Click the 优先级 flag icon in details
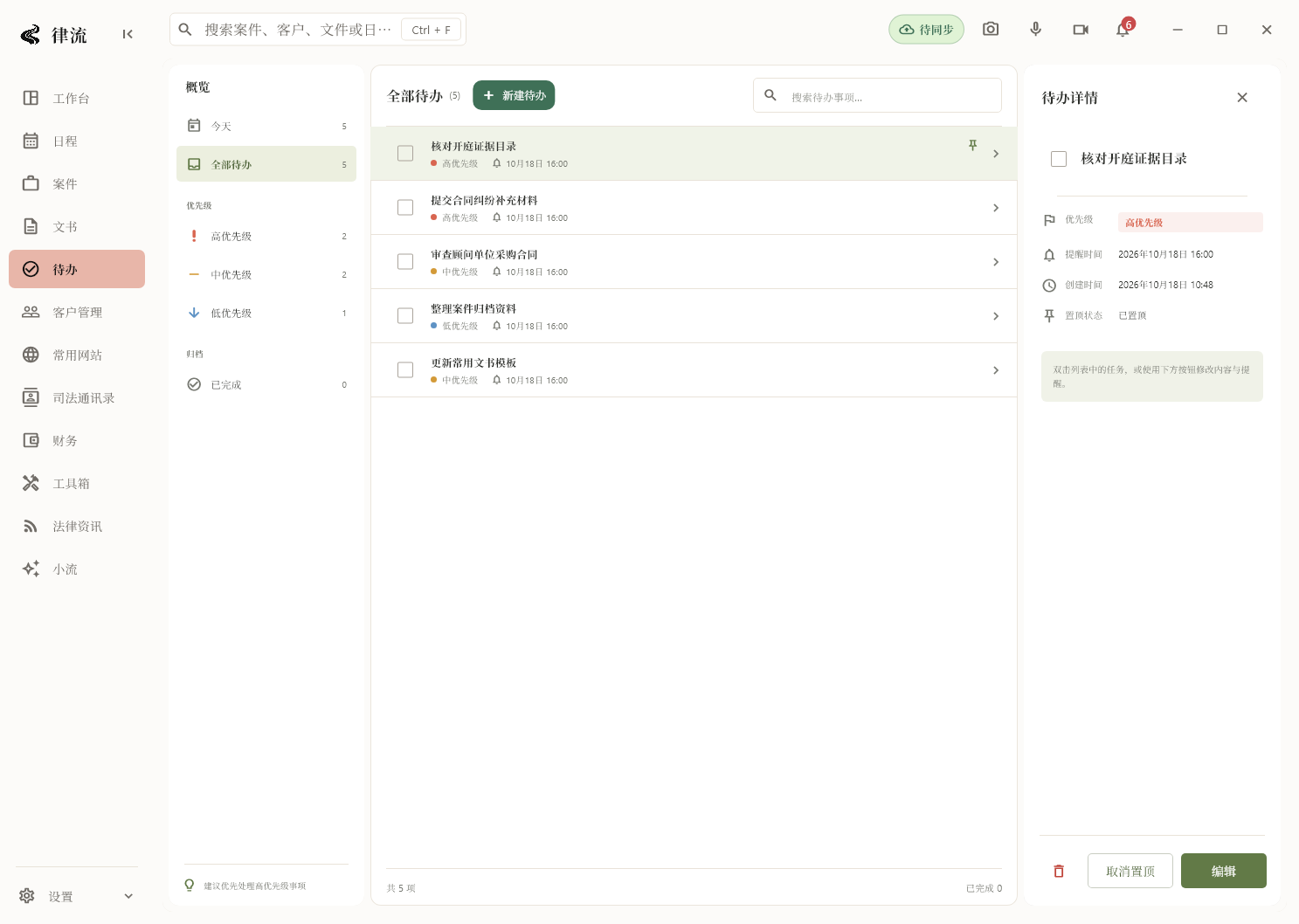This screenshot has height=924, width=1299. tap(1049, 220)
